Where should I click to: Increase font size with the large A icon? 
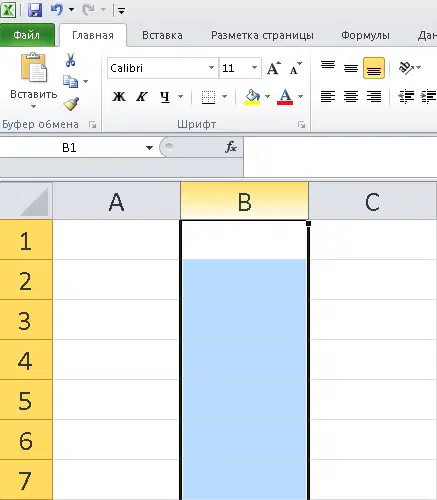pos(274,68)
